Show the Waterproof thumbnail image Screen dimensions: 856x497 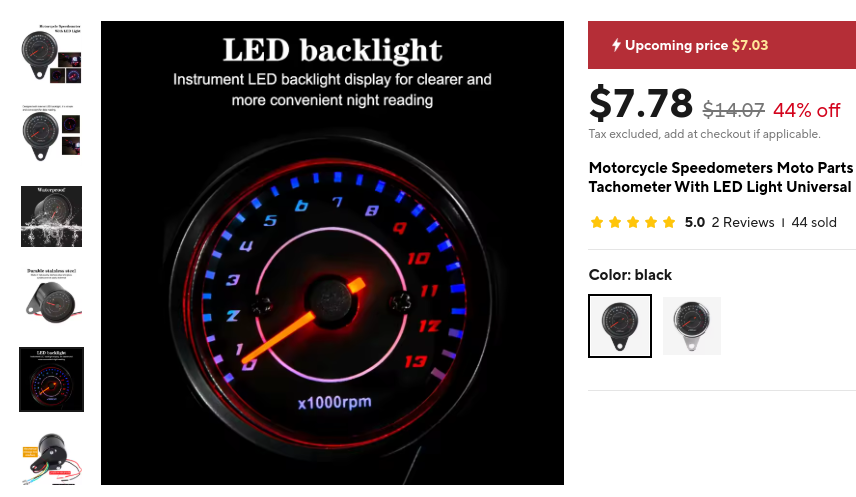tap(51, 216)
